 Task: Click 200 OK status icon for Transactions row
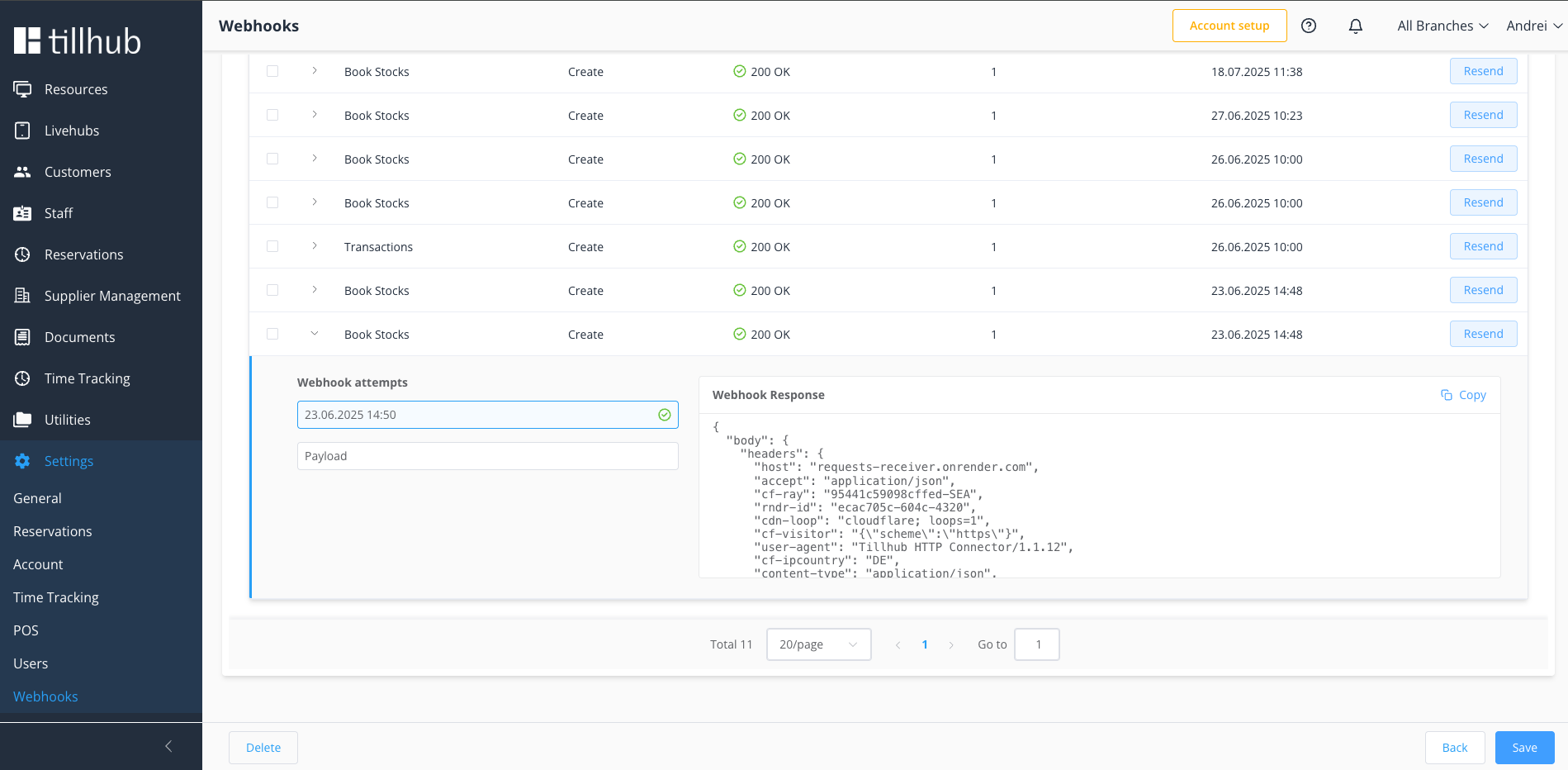point(740,246)
